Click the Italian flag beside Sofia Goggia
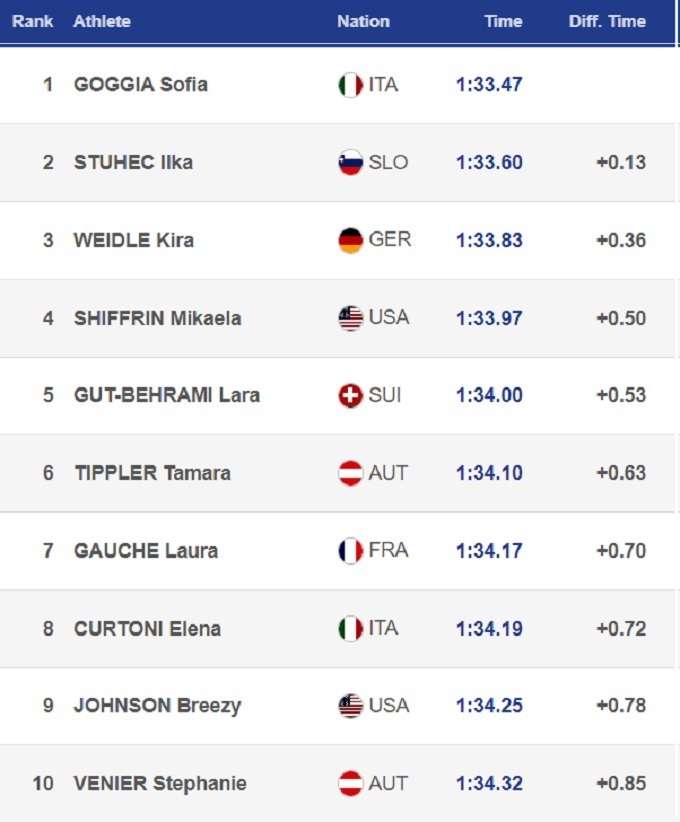This screenshot has width=680, height=822. pyautogui.click(x=350, y=85)
